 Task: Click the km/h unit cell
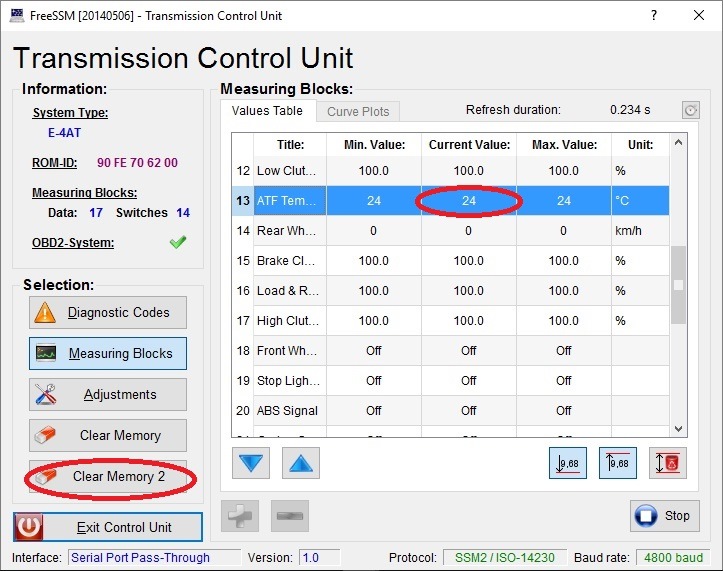coord(640,231)
